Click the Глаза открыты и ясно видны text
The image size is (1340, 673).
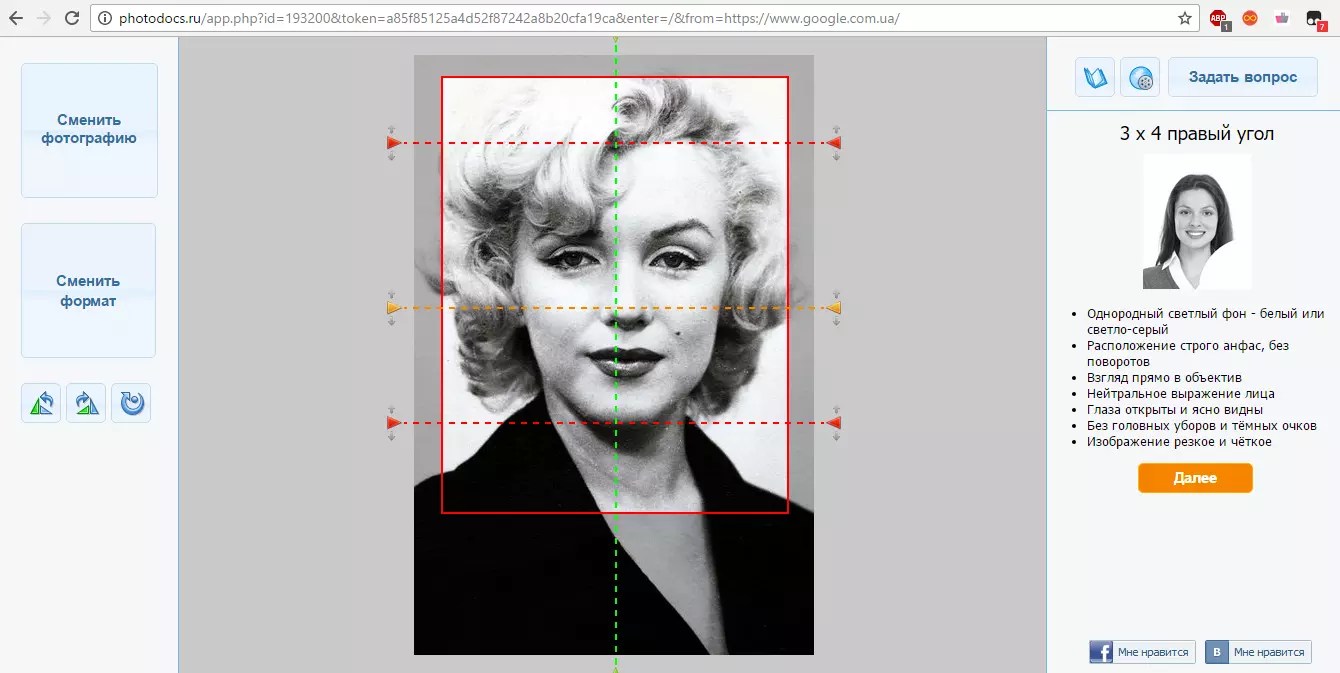(x=1175, y=409)
